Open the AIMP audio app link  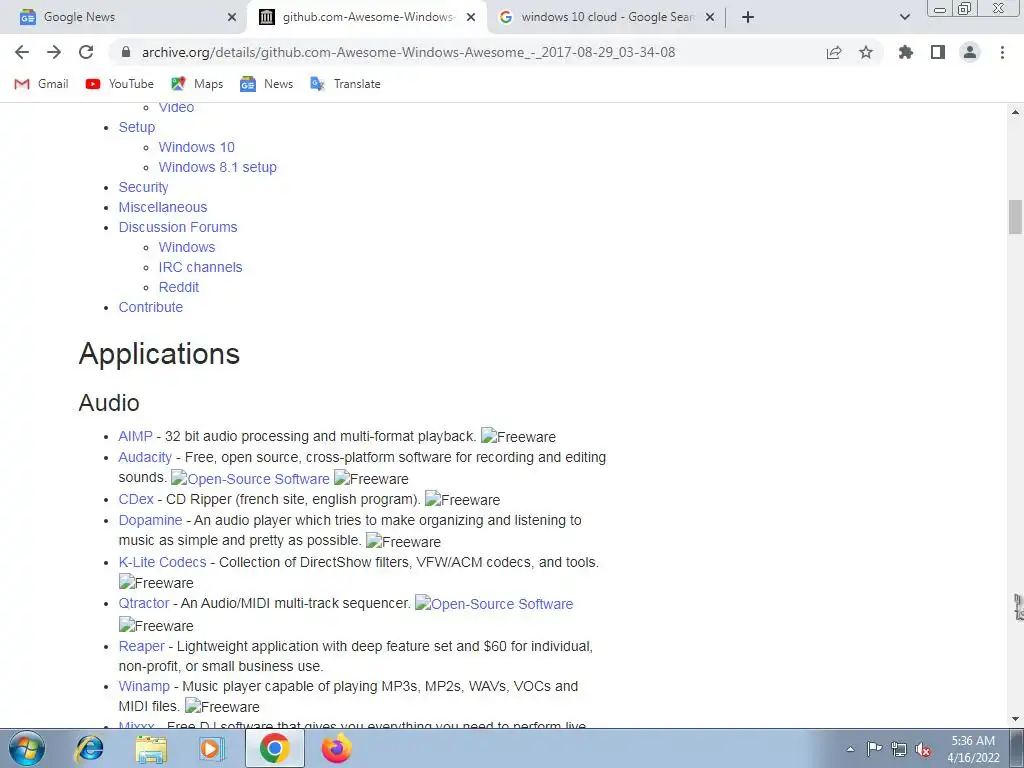coord(135,436)
